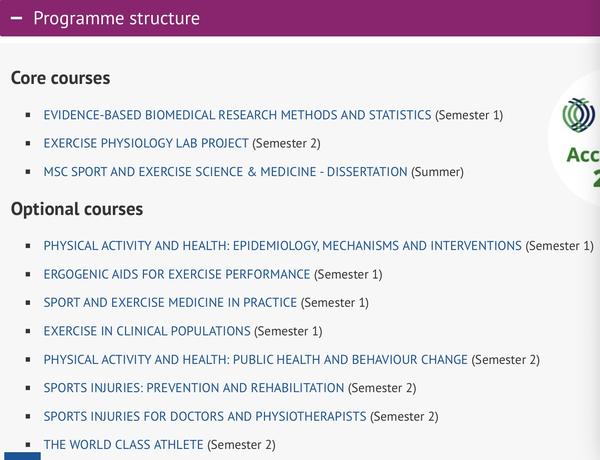This screenshot has width=600, height=460.
Task: Open the accreditation logo badge
Action: 579,115
